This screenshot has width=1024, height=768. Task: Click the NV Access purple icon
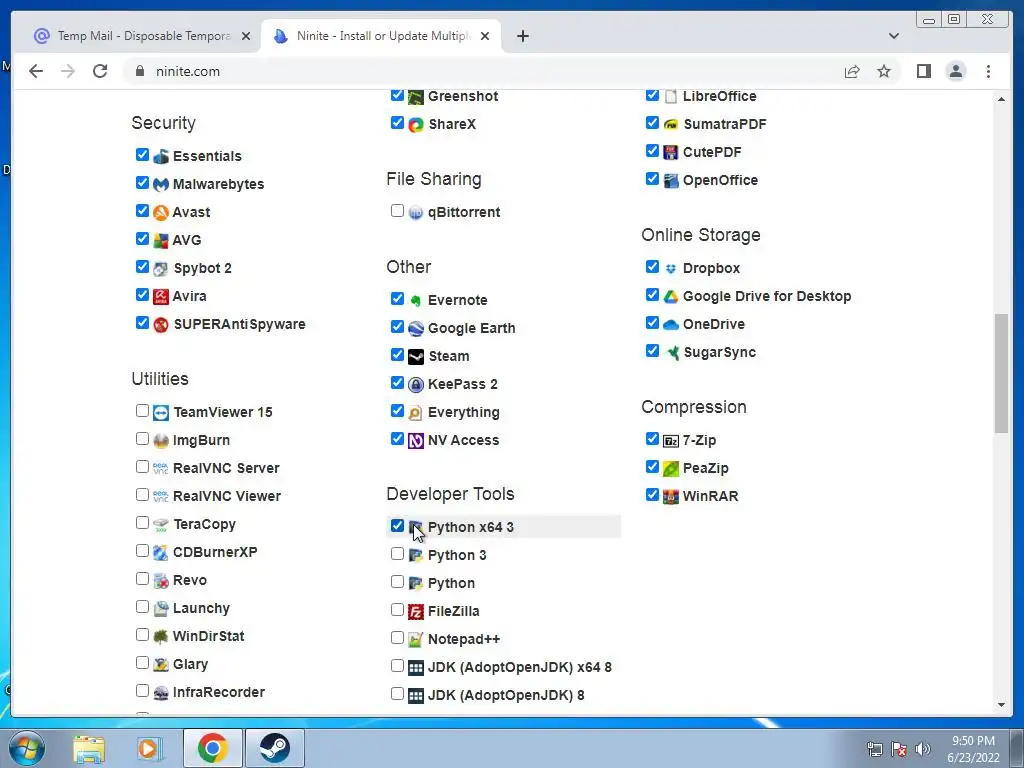[x=416, y=441]
